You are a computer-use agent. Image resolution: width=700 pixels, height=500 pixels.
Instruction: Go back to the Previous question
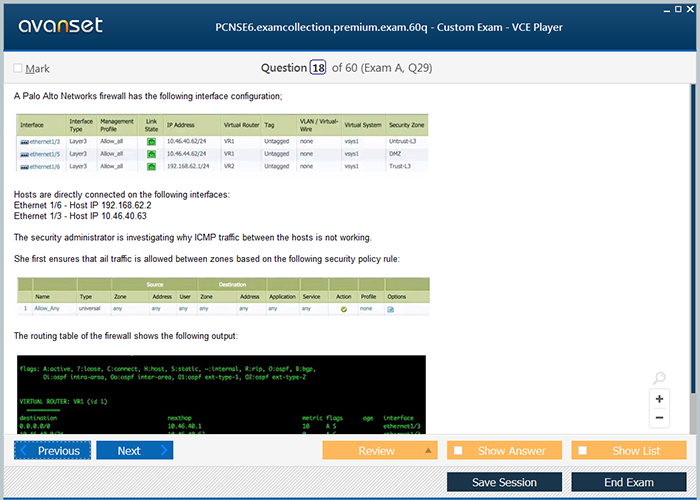point(52,451)
